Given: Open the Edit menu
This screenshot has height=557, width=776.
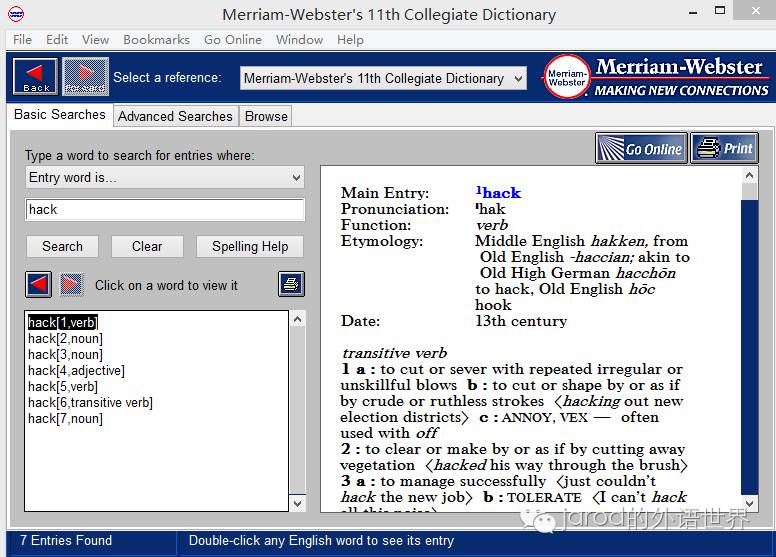Looking at the screenshot, I should tap(57, 40).
